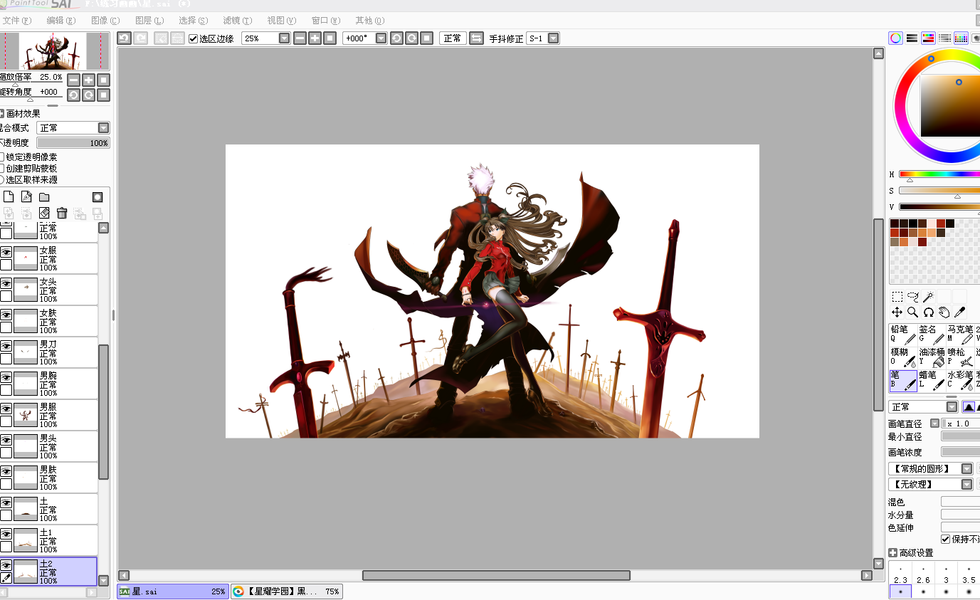Show the color wheel panel icon
Image resolution: width=980 pixels, height=600 pixels.
click(x=896, y=38)
